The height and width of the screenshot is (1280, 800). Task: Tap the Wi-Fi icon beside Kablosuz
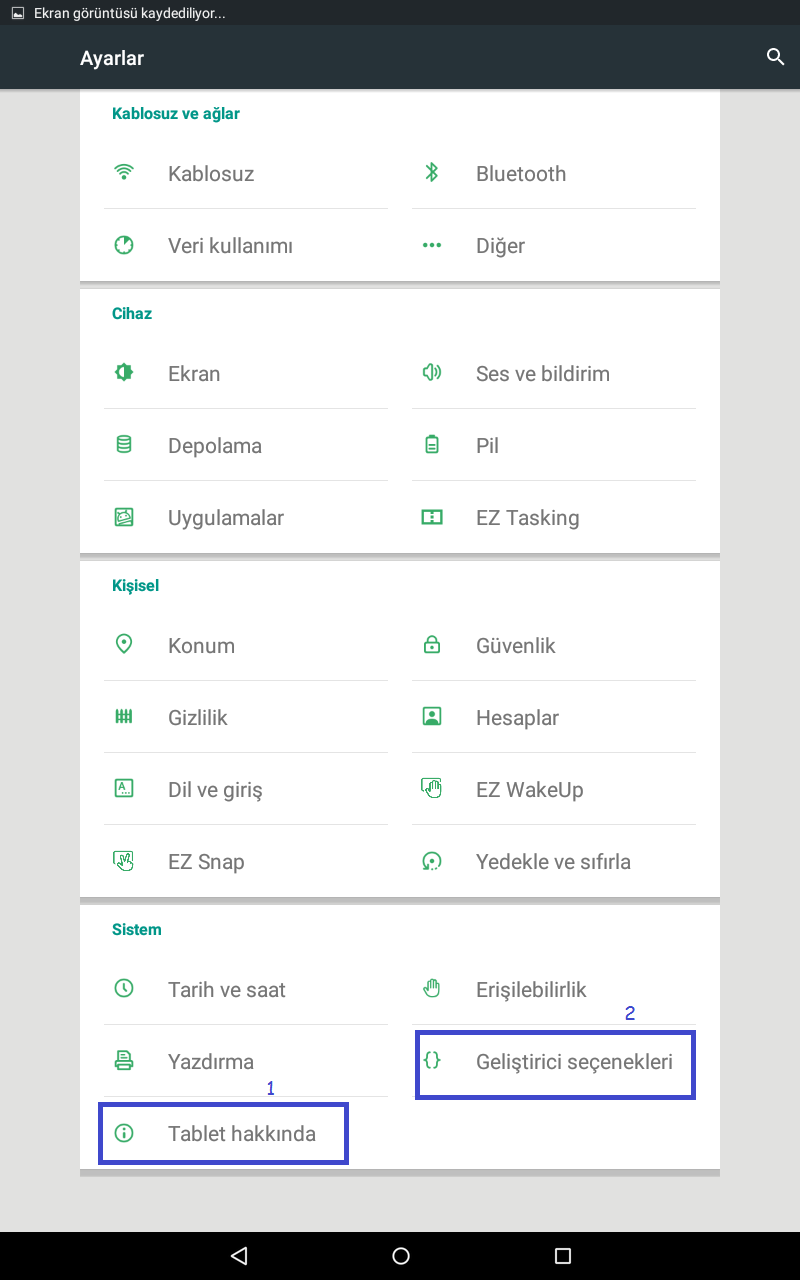pyautogui.click(x=124, y=173)
